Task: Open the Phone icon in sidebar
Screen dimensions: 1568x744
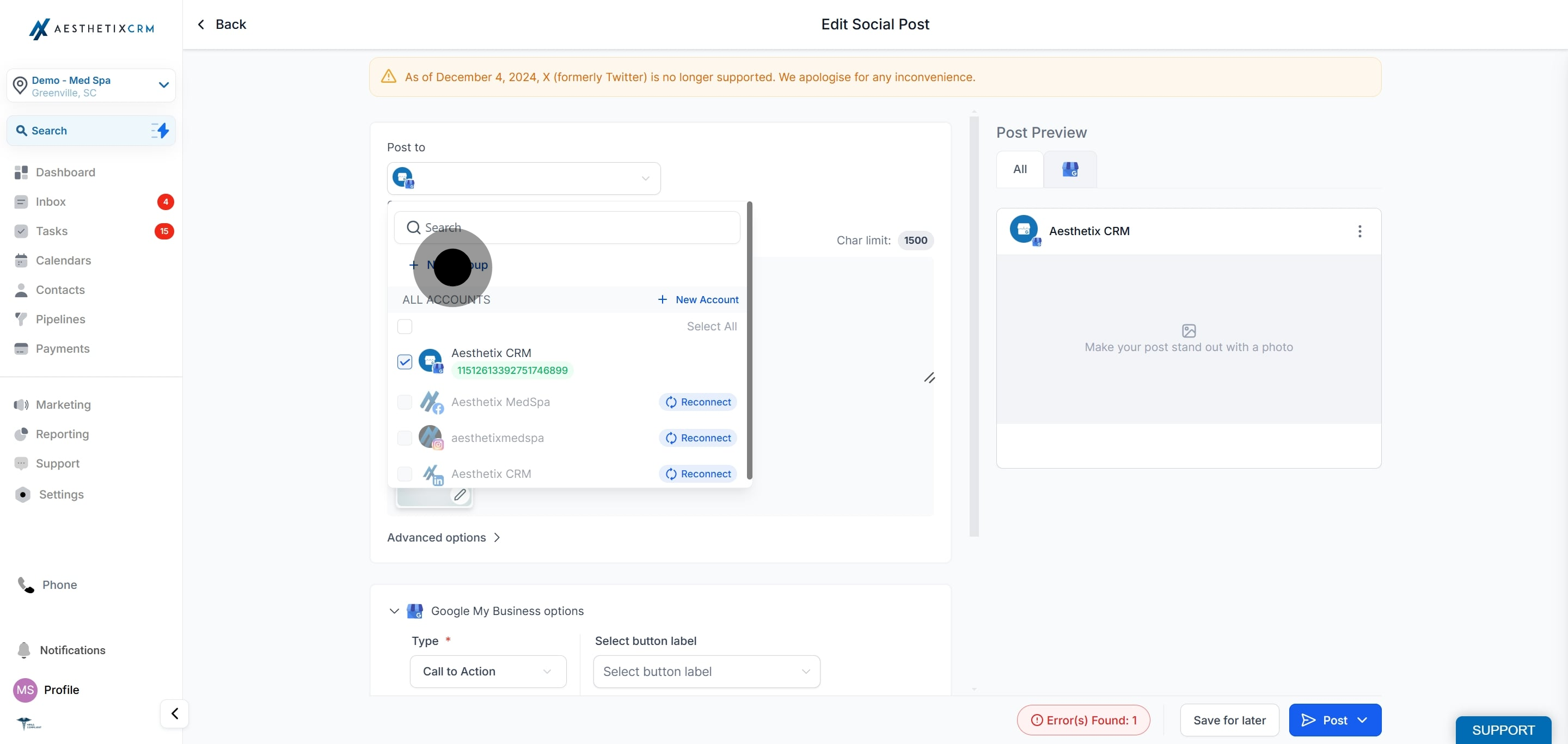Action: coord(26,585)
